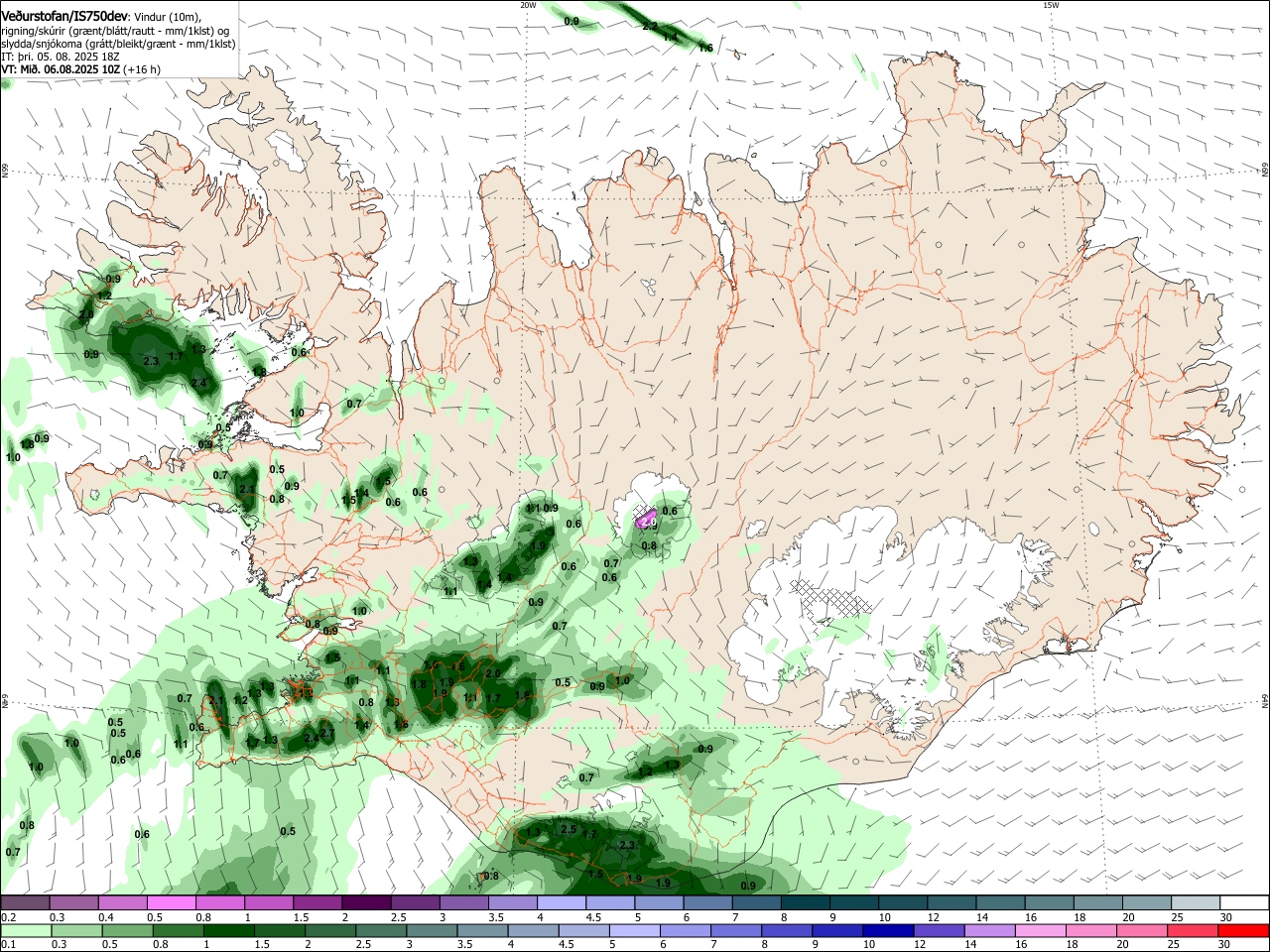Select the darkest purple swatch at 2 in the snow legend
Viewport: 1270px width, 952px height.
(366, 902)
